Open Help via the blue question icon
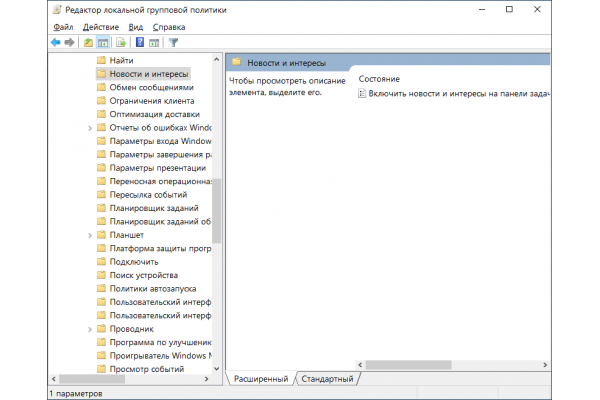This screenshot has width=600, height=400. tap(140, 42)
